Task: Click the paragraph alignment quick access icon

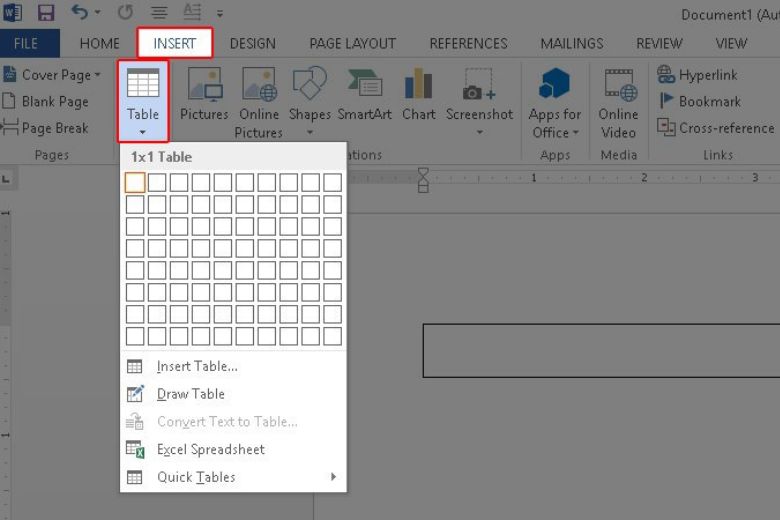Action: (159, 12)
